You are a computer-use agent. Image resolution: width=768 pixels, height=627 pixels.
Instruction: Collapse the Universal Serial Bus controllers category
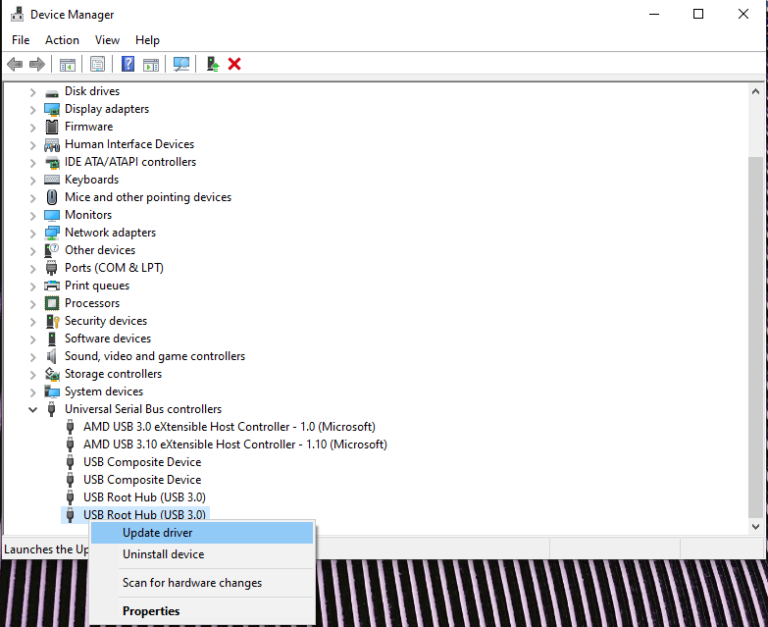33,409
